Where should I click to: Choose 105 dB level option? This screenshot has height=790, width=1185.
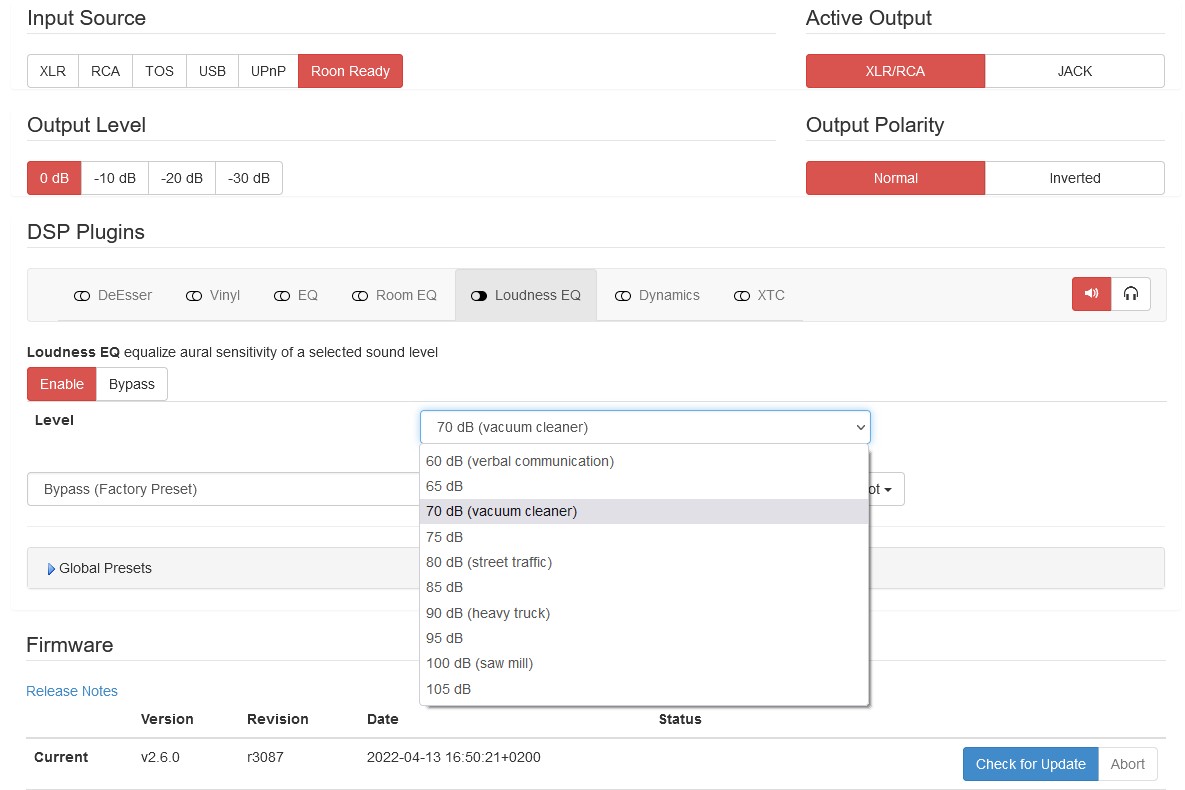tap(644, 689)
